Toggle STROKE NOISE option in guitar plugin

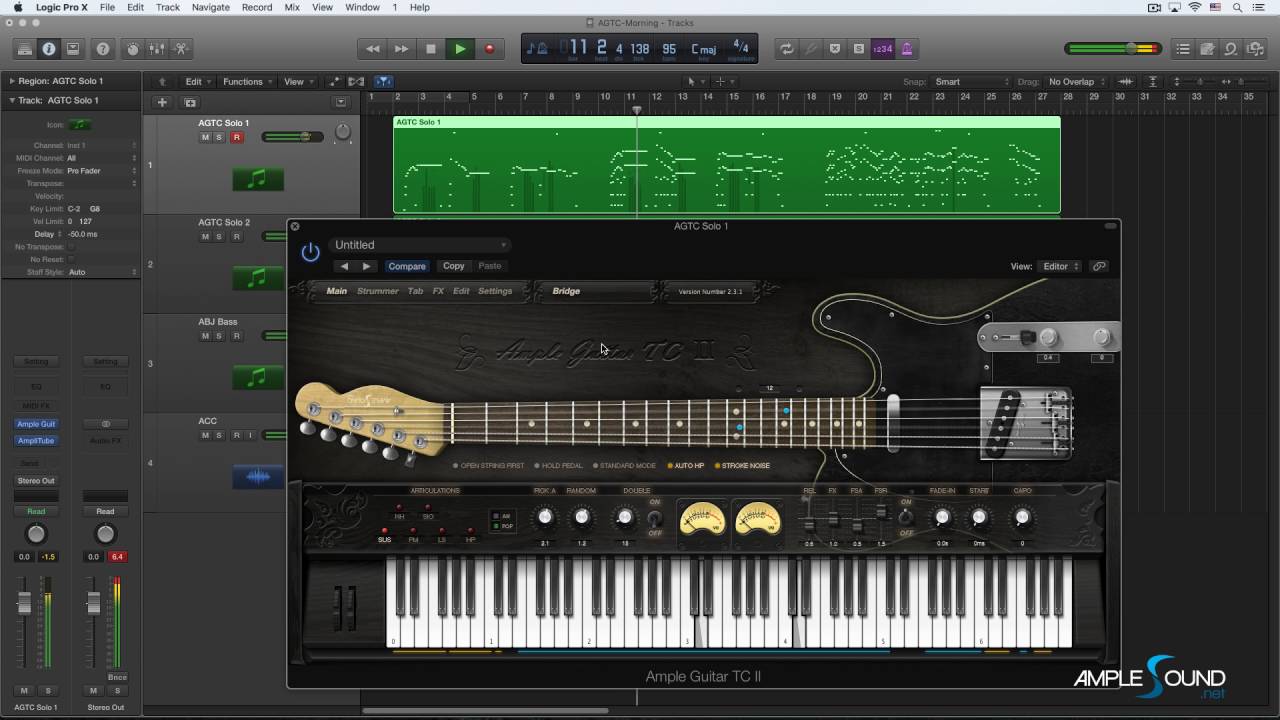pyautogui.click(x=741, y=465)
